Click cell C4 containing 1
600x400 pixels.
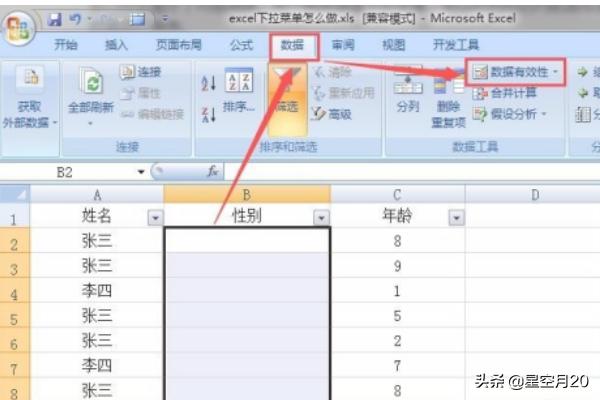pyautogui.click(x=398, y=290)
